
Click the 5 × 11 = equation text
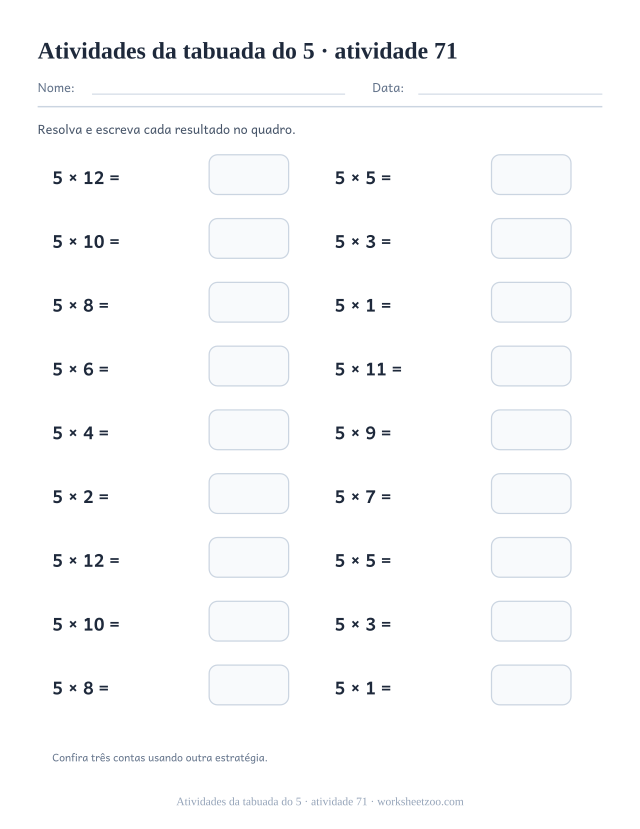(x=368, y=369)
